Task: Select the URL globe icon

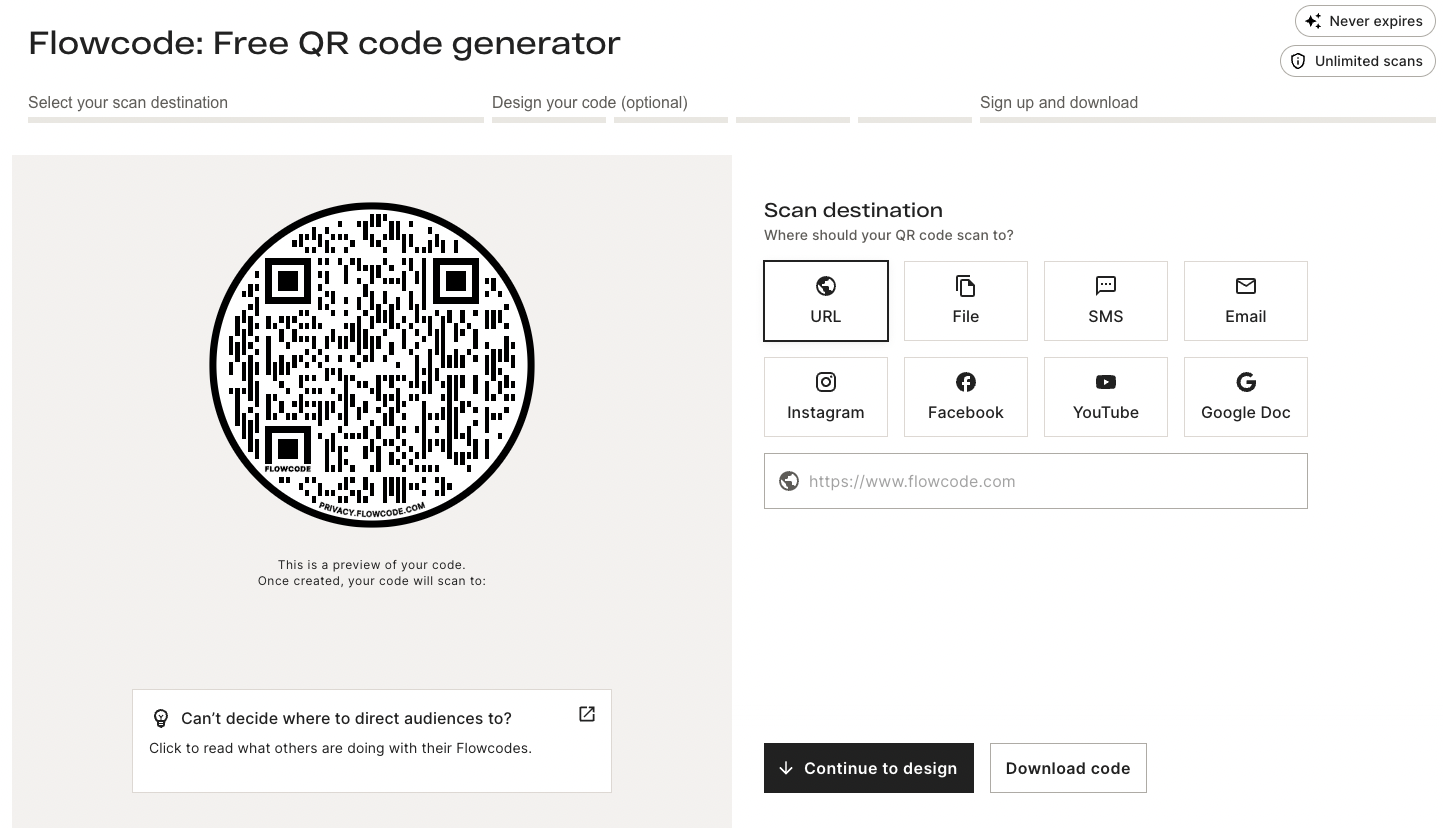Action: coord(826,286)
